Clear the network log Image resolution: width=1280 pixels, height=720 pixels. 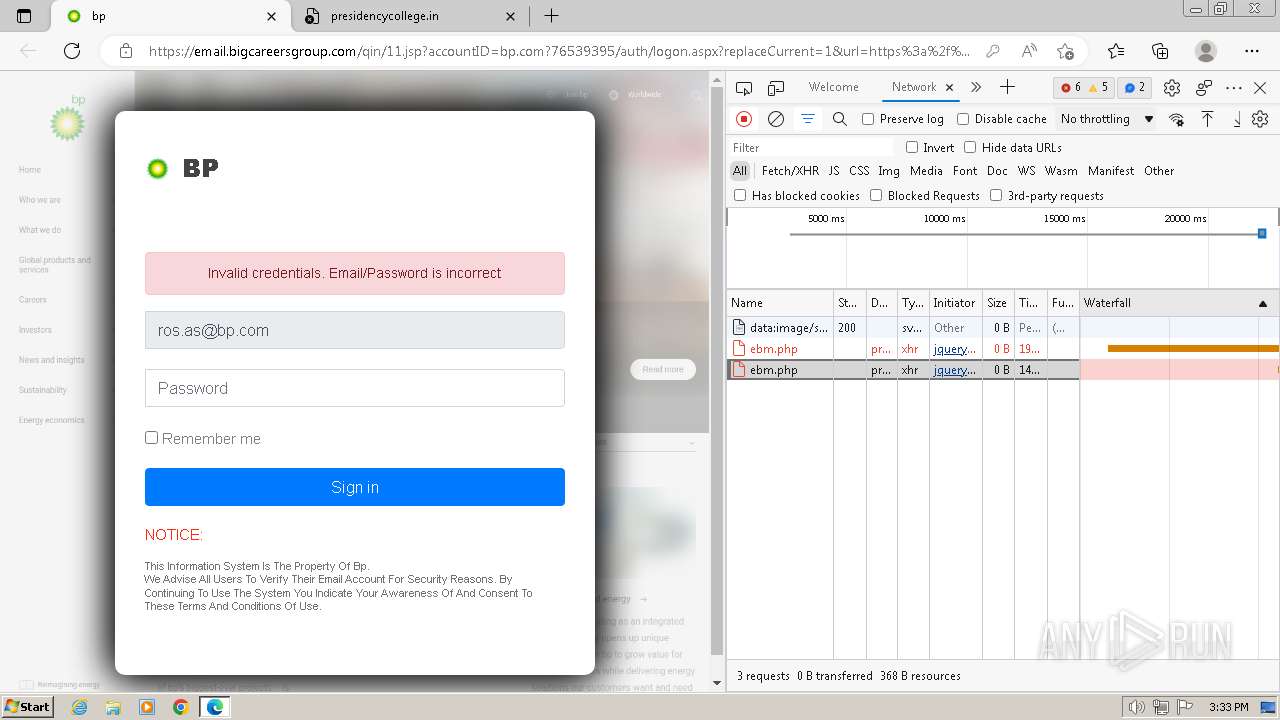(775, 119)
